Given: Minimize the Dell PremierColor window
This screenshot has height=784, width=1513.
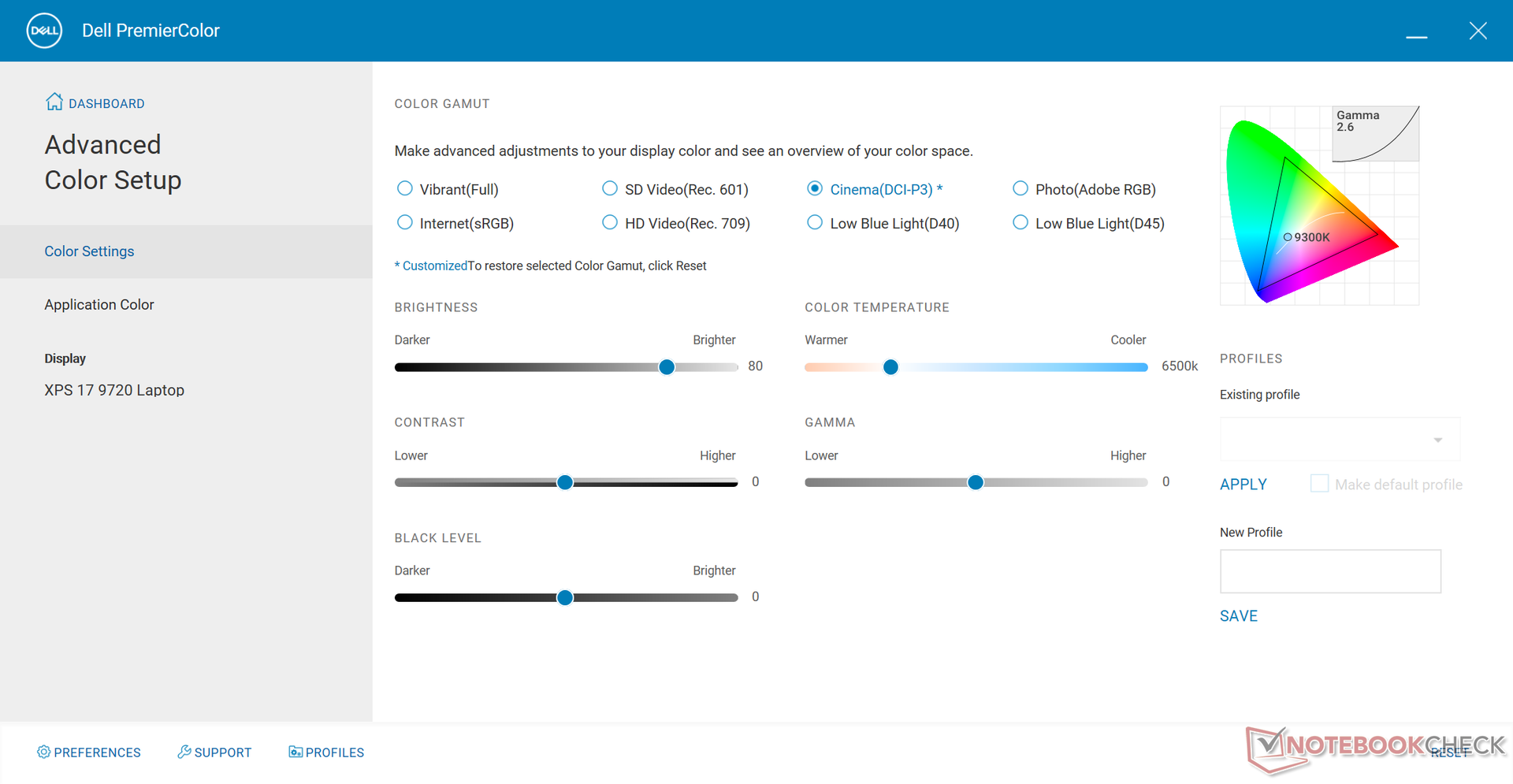Looking at the screenshot, I should click(x=1417, y=36).
